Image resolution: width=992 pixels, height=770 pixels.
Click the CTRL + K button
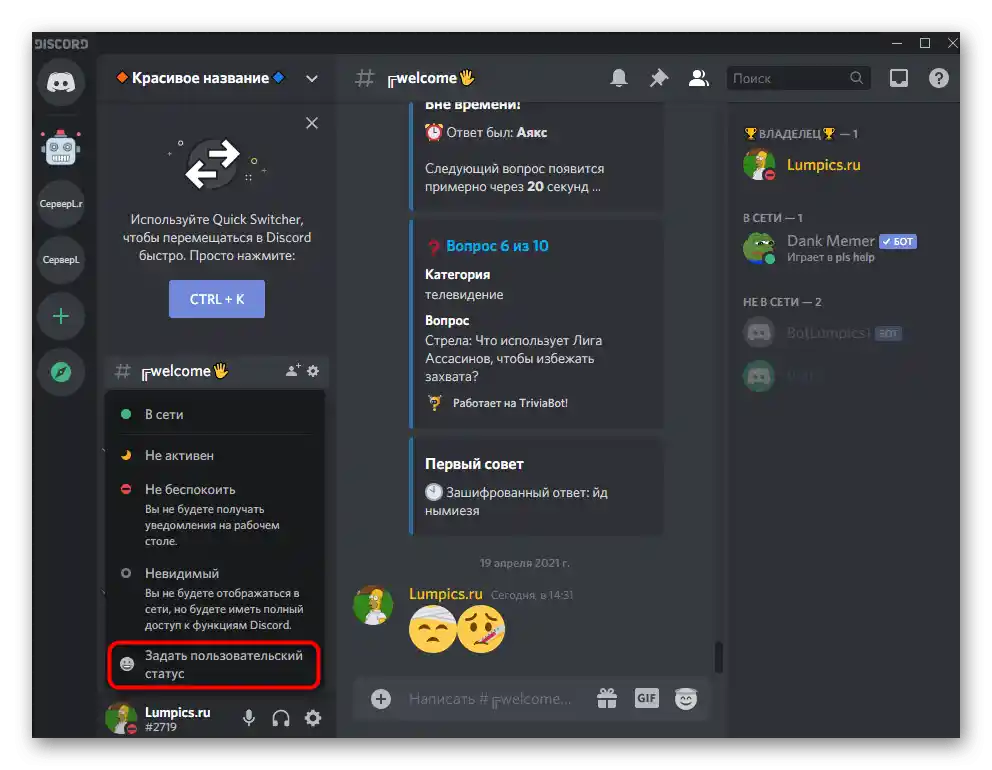216,299
